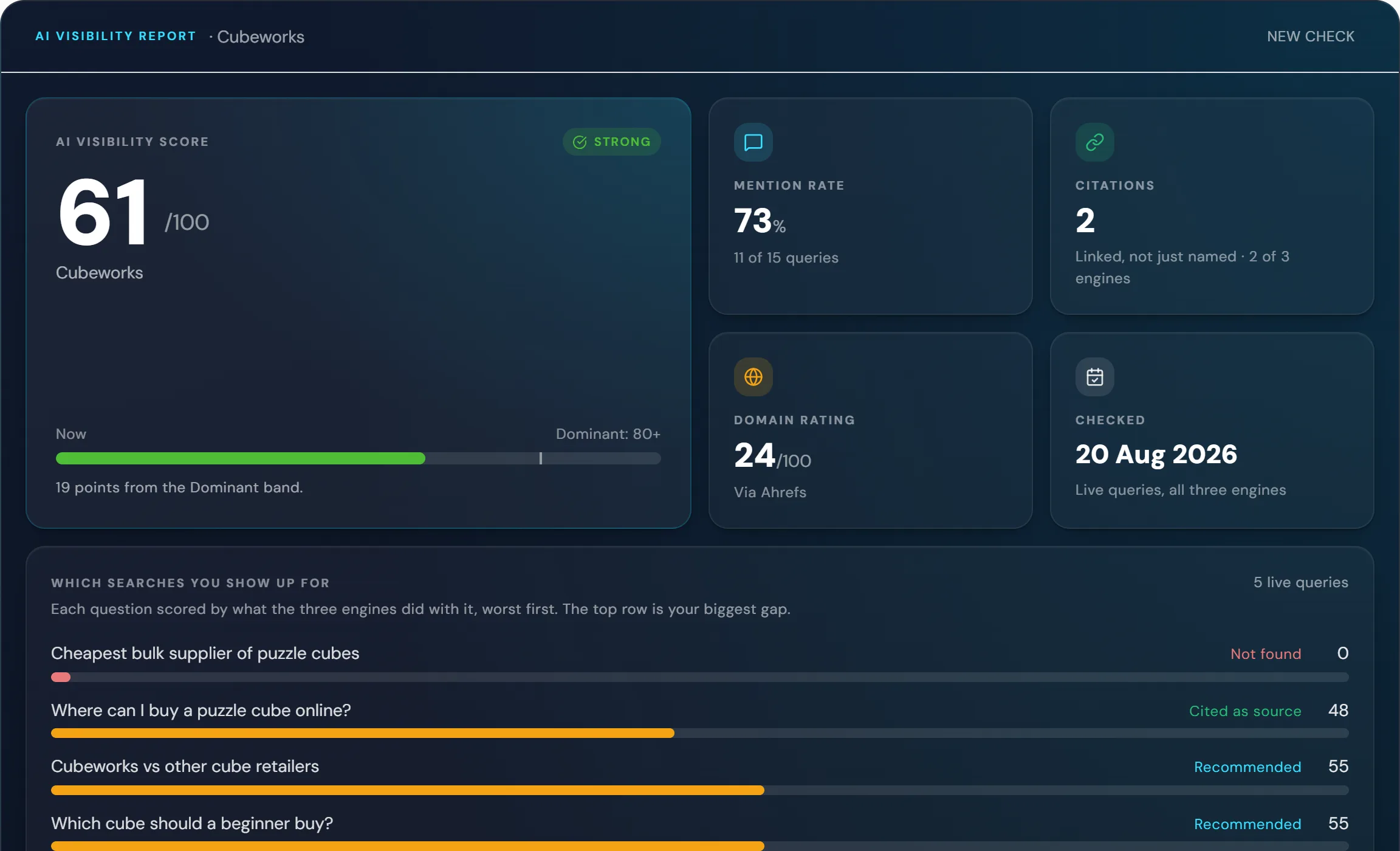The height and width of the screenshot is (851, 1400).
Task: Select 'Cubeworks vs other cube retailers' query
Action: [185, 767]
